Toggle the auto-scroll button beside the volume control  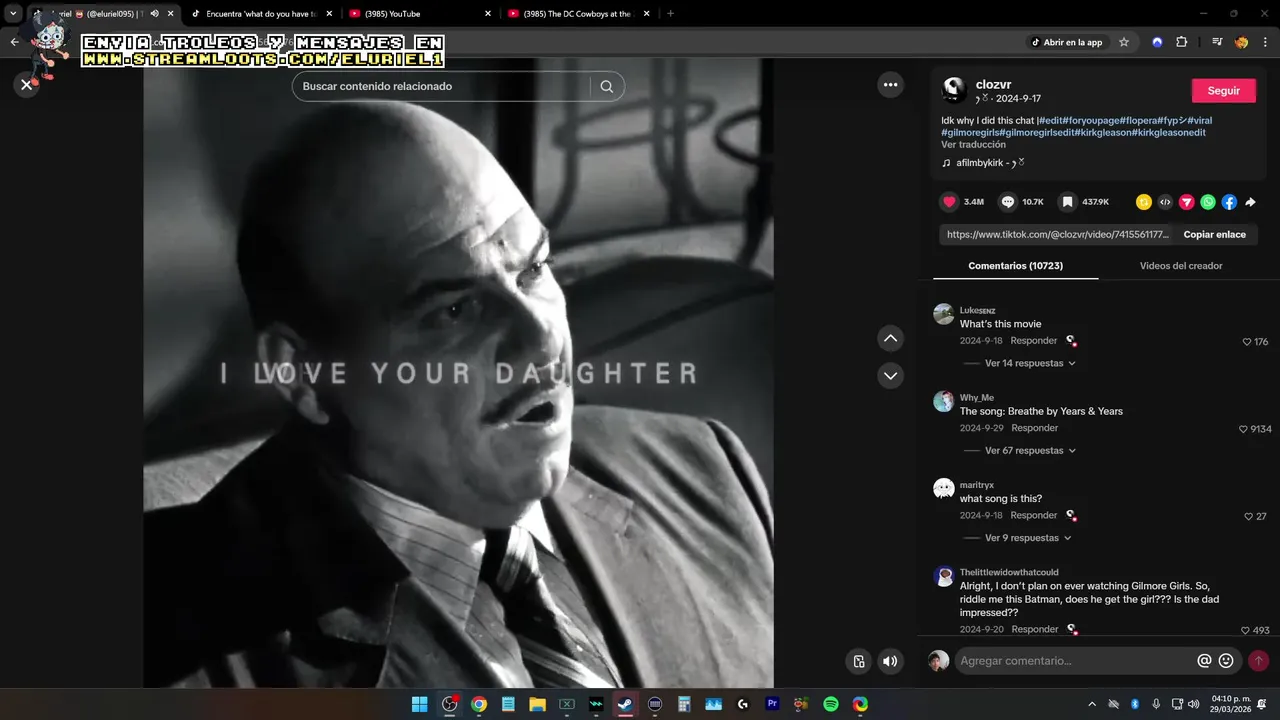coord(858,661)
